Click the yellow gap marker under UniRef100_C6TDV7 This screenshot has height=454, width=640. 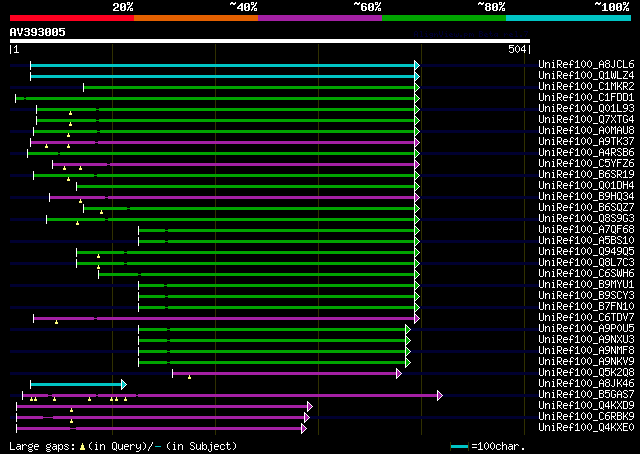coord(56,323)
